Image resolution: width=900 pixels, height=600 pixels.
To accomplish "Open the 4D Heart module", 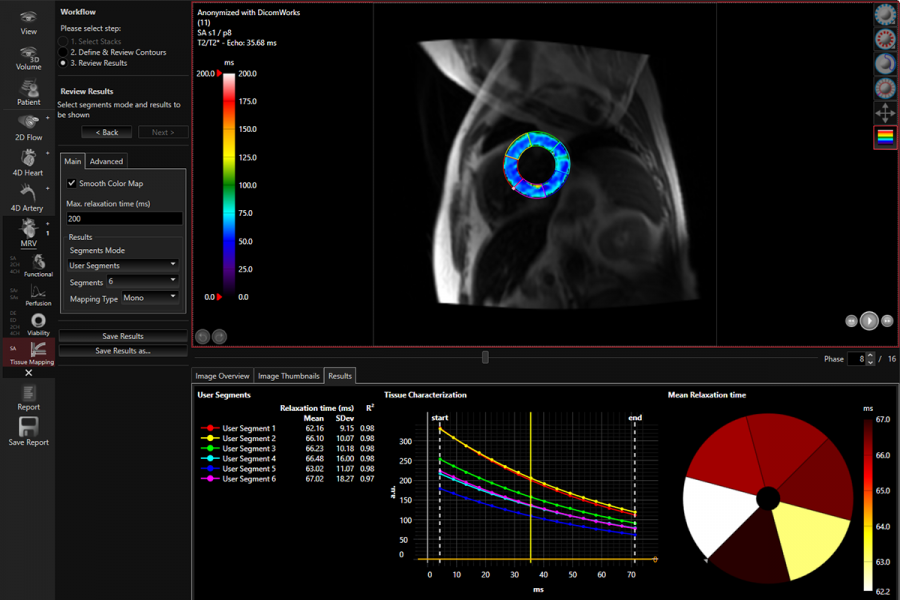I will coord(28,160).
